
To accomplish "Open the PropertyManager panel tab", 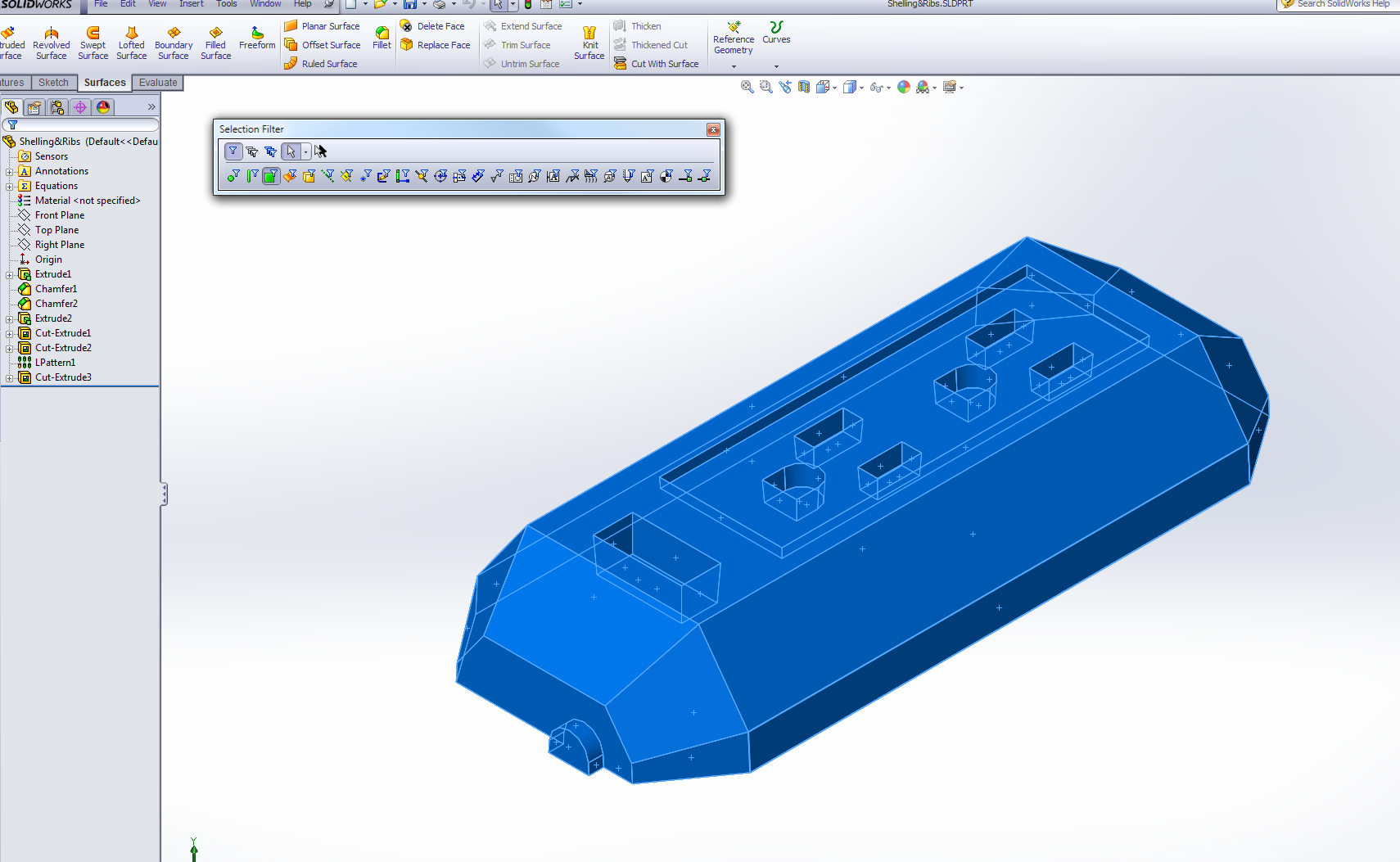I will click(x=34, y=107).
